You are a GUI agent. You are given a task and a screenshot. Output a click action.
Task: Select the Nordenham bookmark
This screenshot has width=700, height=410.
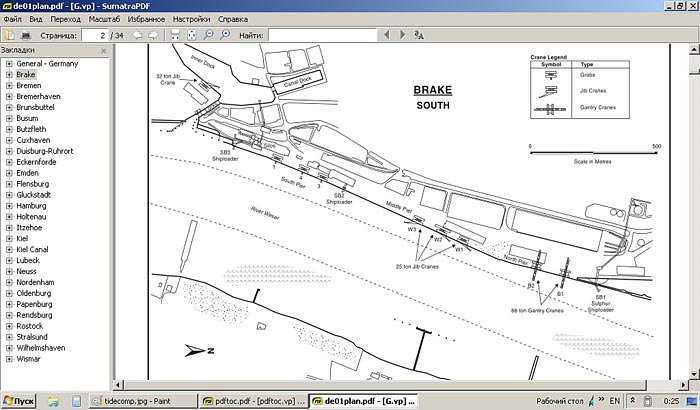35,282
